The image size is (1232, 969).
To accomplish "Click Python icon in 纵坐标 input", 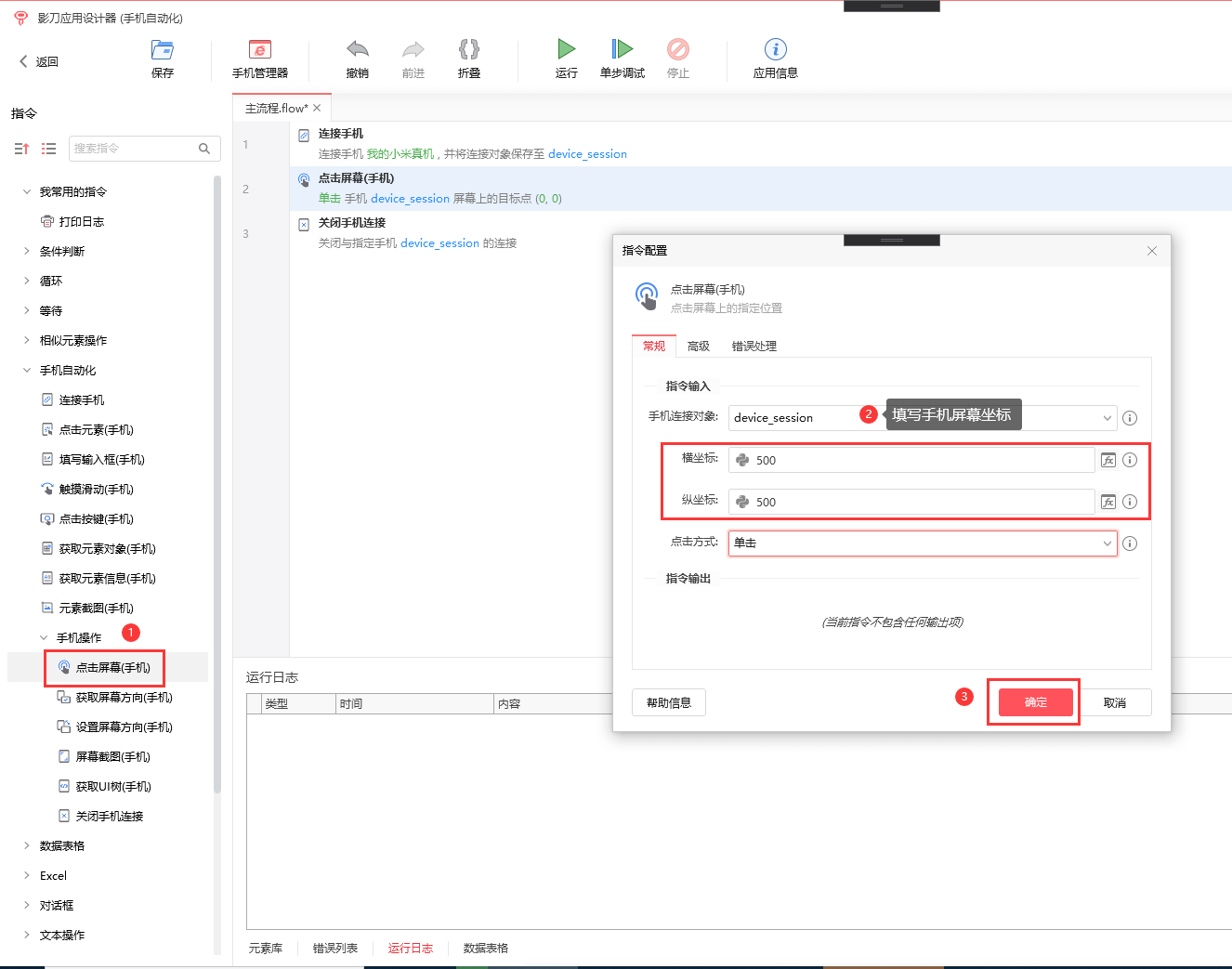I will [742, 502].
